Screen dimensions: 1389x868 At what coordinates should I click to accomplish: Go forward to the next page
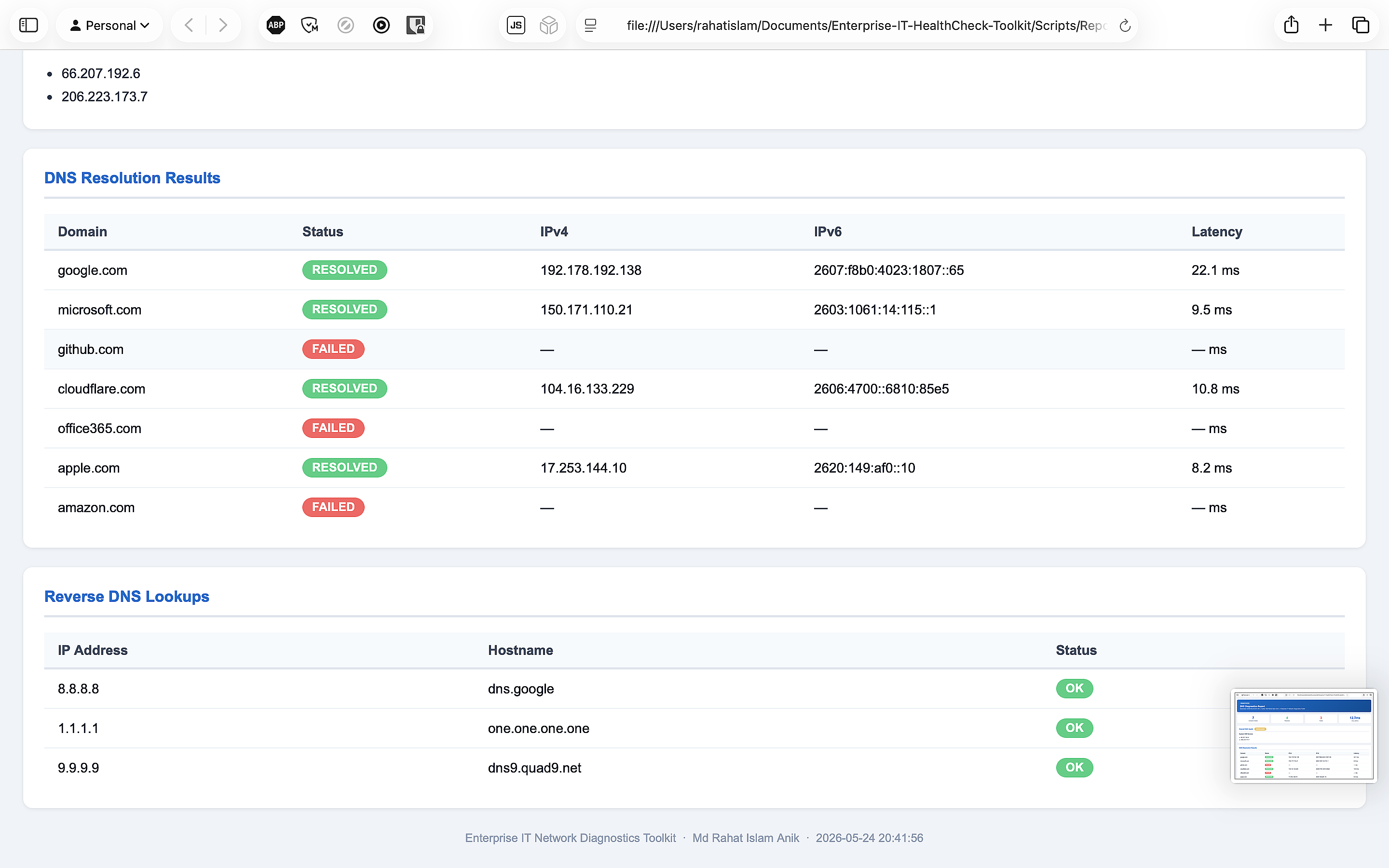pyautogui.click(x=223, y=25)
